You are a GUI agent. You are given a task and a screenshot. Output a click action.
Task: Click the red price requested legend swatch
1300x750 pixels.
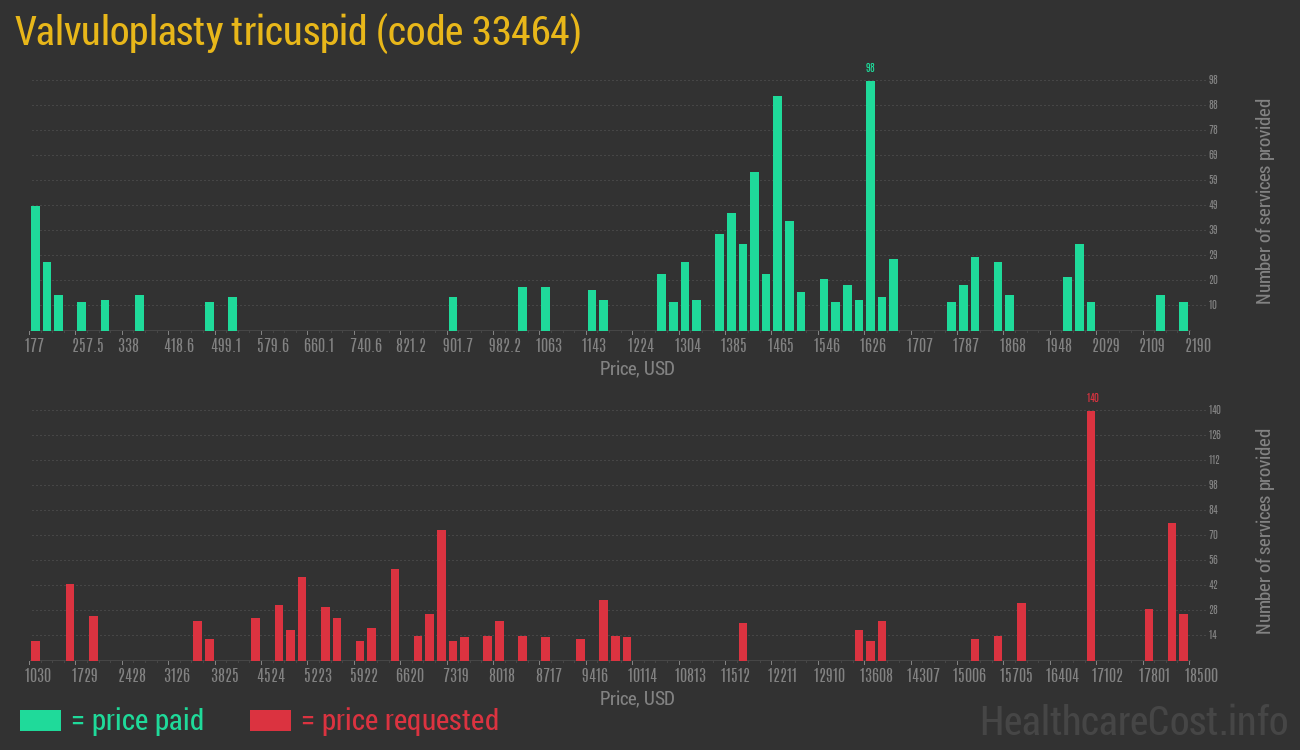pos(270,720)
